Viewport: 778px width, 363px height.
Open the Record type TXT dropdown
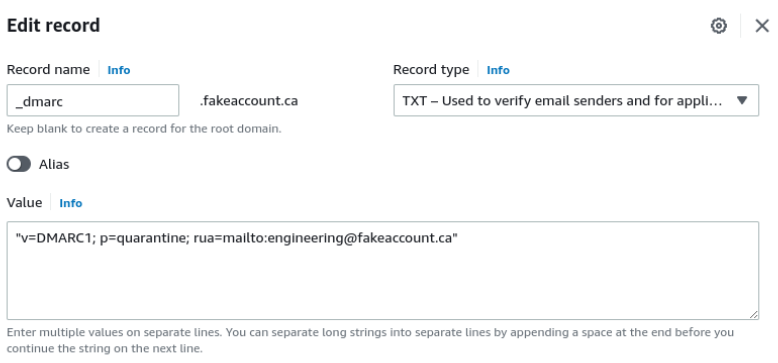576,101
